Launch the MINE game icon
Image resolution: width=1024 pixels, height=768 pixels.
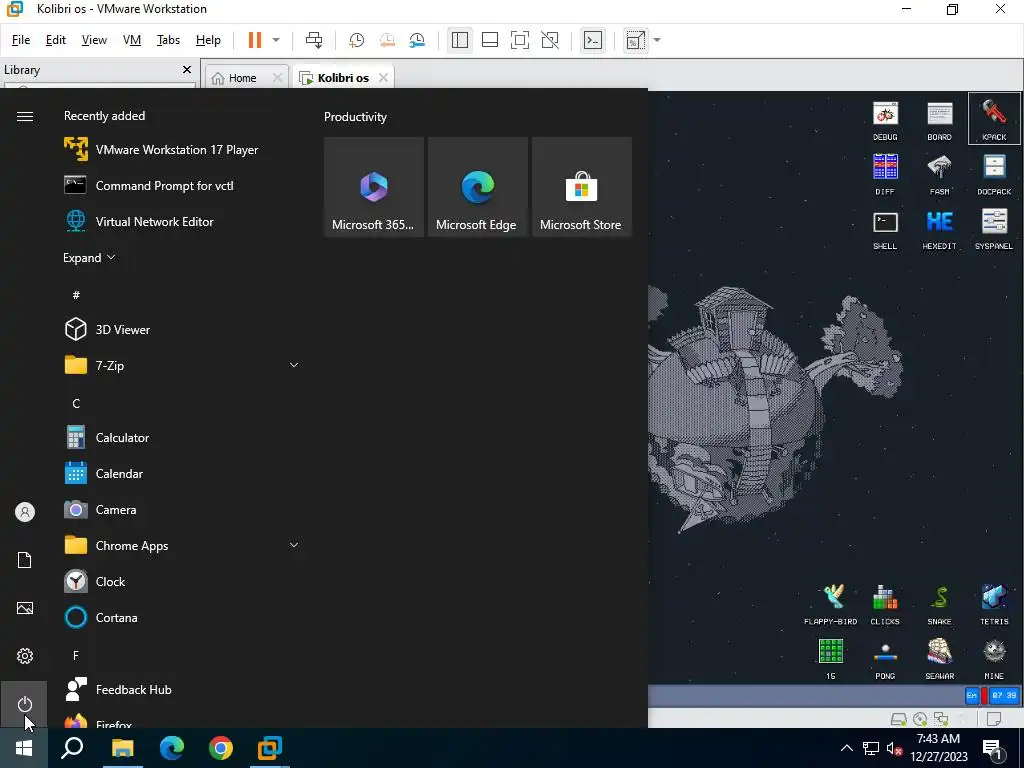994,659
